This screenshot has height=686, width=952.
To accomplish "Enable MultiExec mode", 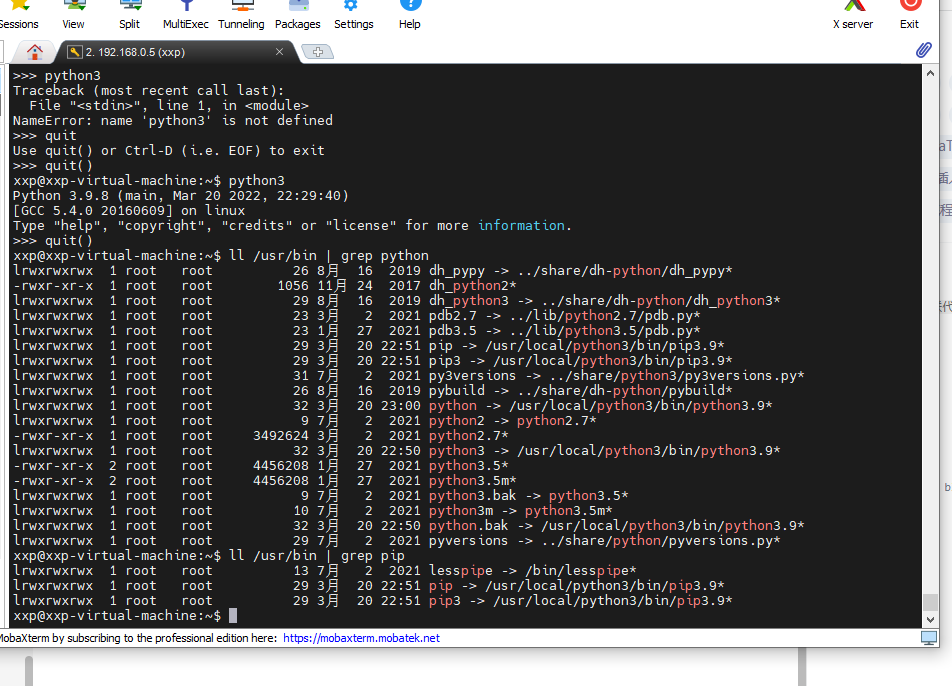I will (185, 14).
